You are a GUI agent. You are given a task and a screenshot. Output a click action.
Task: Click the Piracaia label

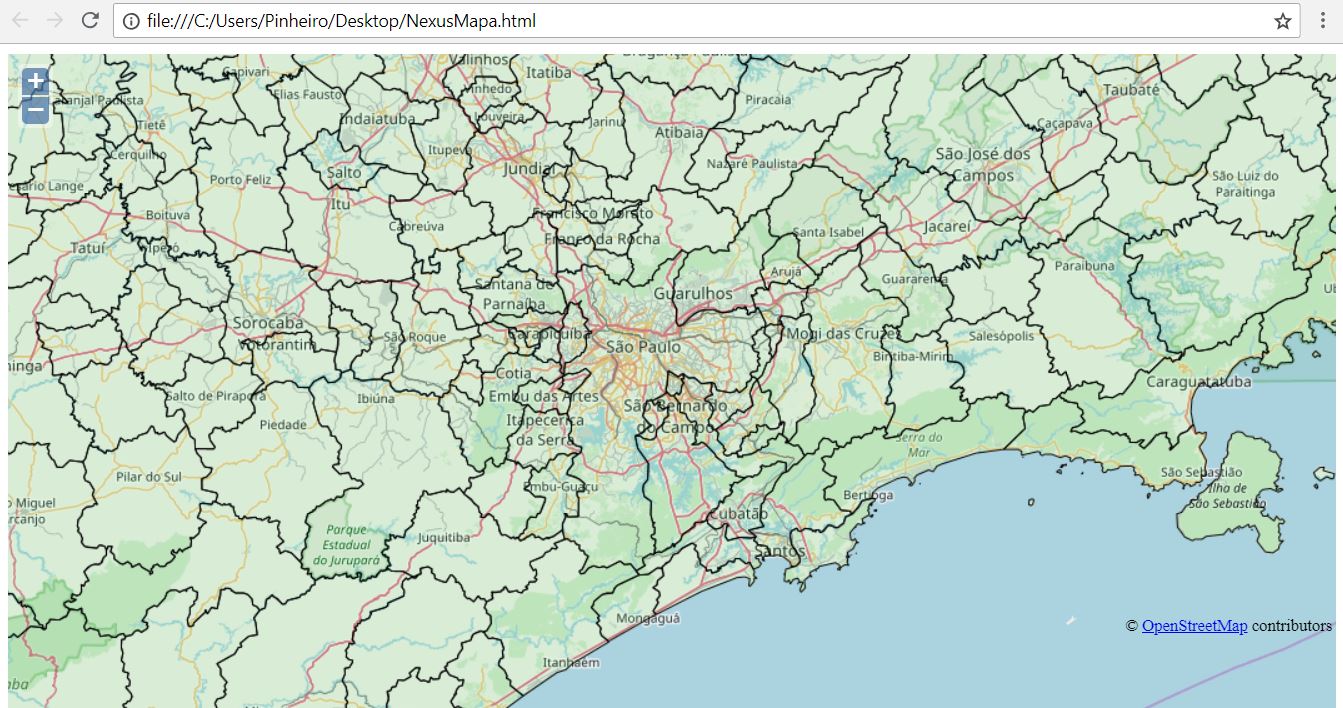(768, 99)
